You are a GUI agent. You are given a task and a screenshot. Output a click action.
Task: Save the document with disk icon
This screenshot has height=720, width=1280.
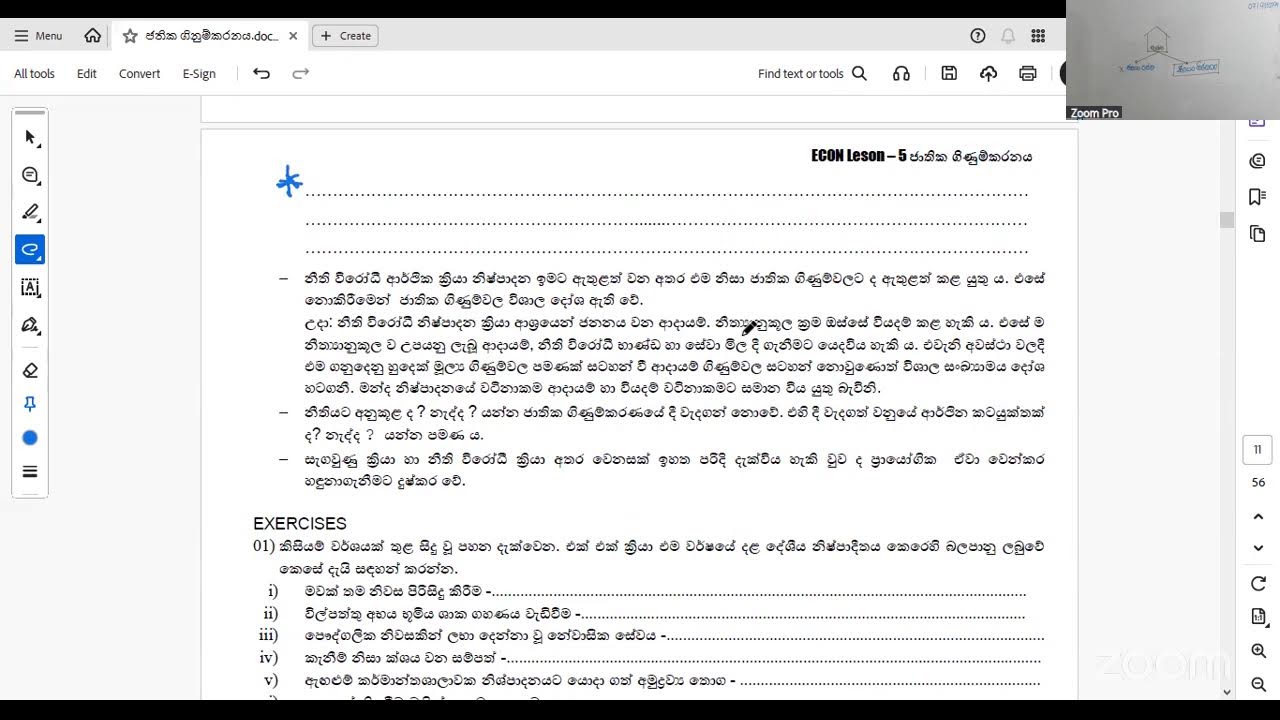click(x=949, y=73)
